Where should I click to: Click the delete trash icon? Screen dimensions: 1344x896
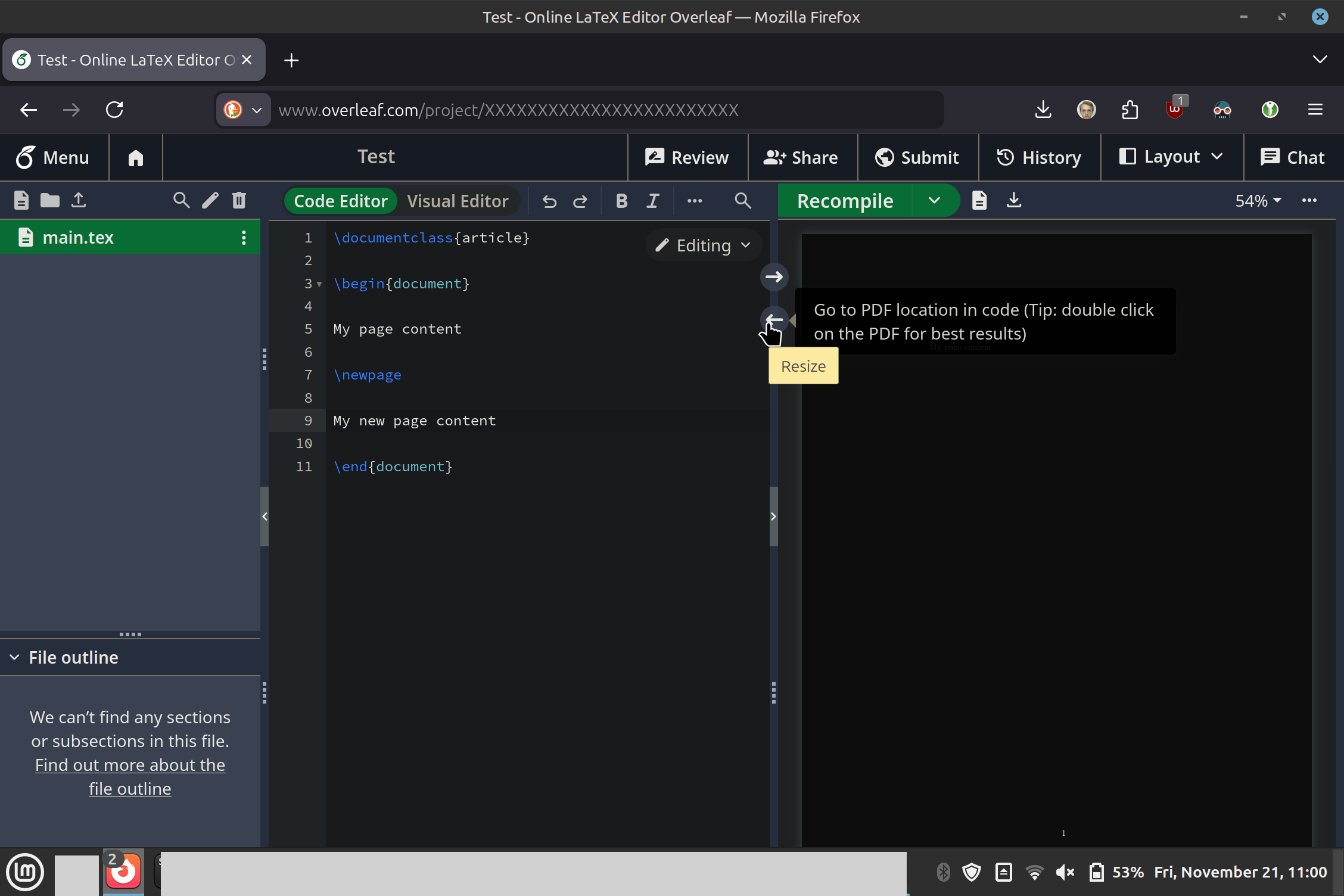(239, 200)
